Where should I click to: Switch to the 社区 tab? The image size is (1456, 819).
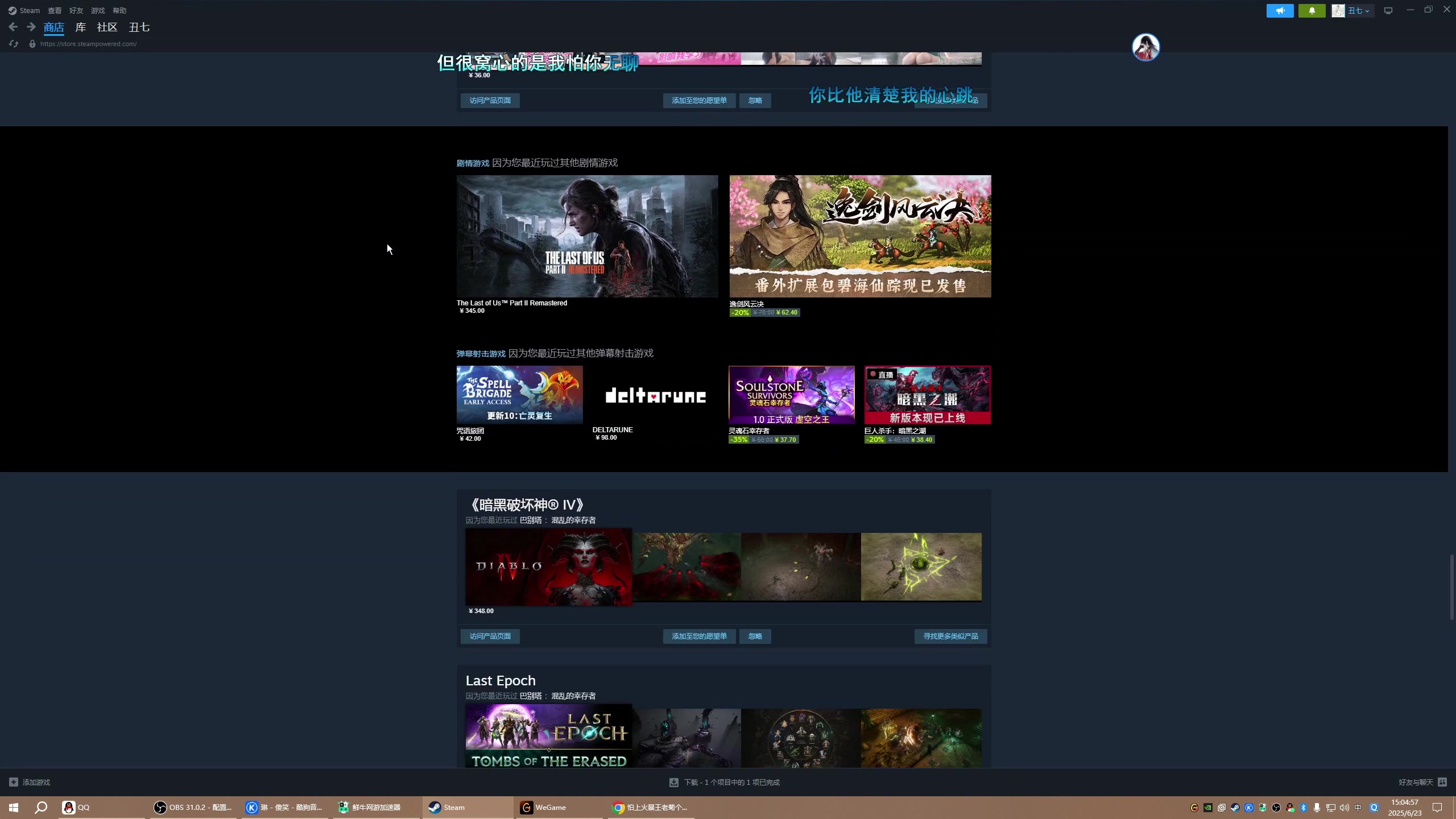pos(107,27)
